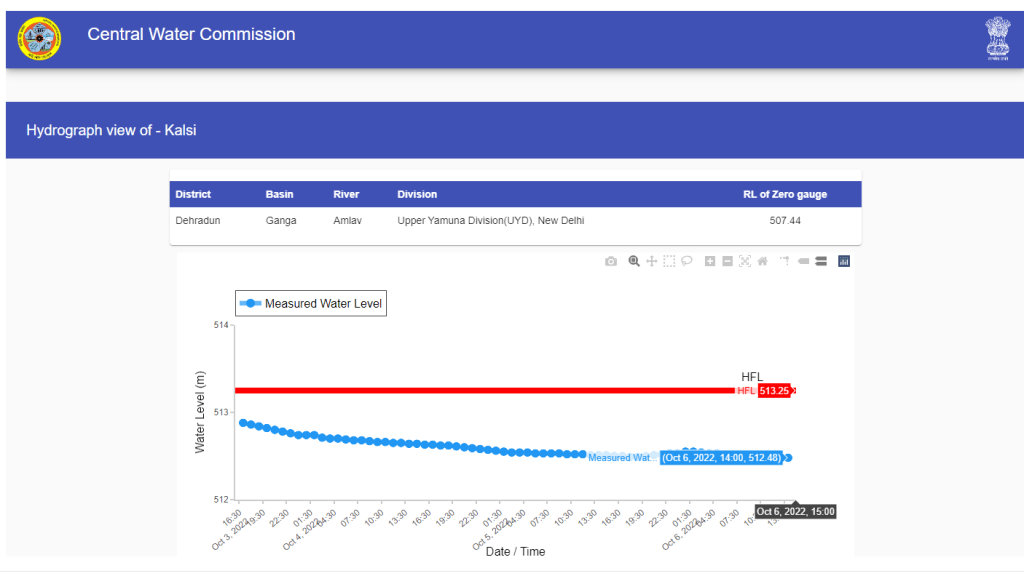Click the first data point of the series
This screenshot has height=576, width=1024.
242,423
